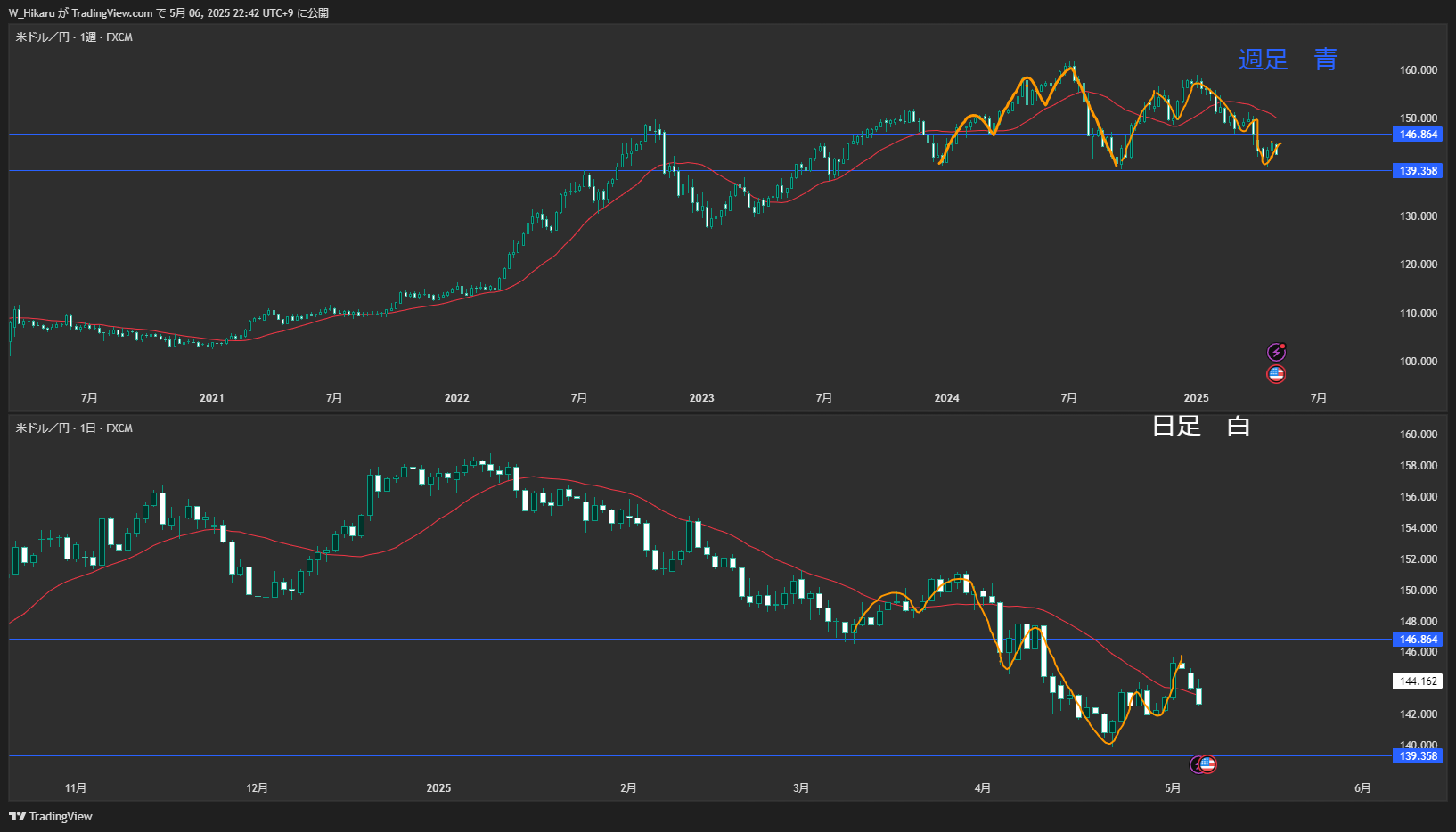
Task: Click the 100.000 price axis value
Action: (1419, 362)
